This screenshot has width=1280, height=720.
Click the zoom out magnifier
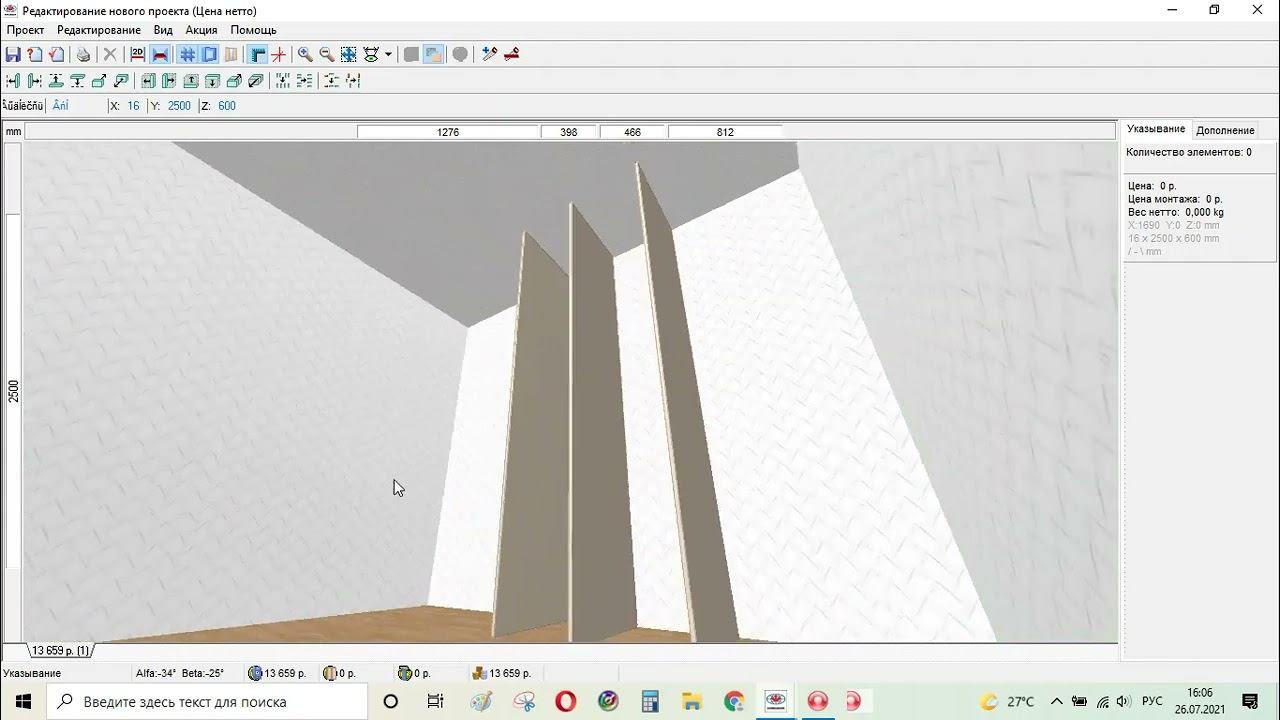327,54
